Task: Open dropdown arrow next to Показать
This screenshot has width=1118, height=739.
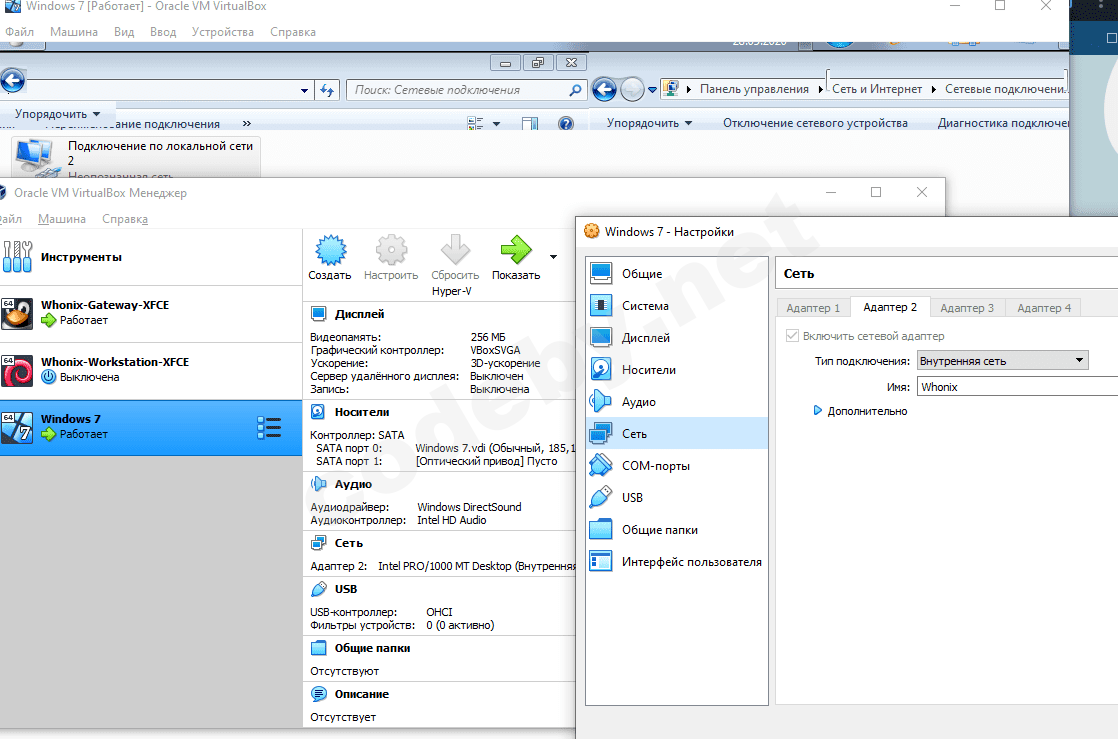Action: coord(553,257)
